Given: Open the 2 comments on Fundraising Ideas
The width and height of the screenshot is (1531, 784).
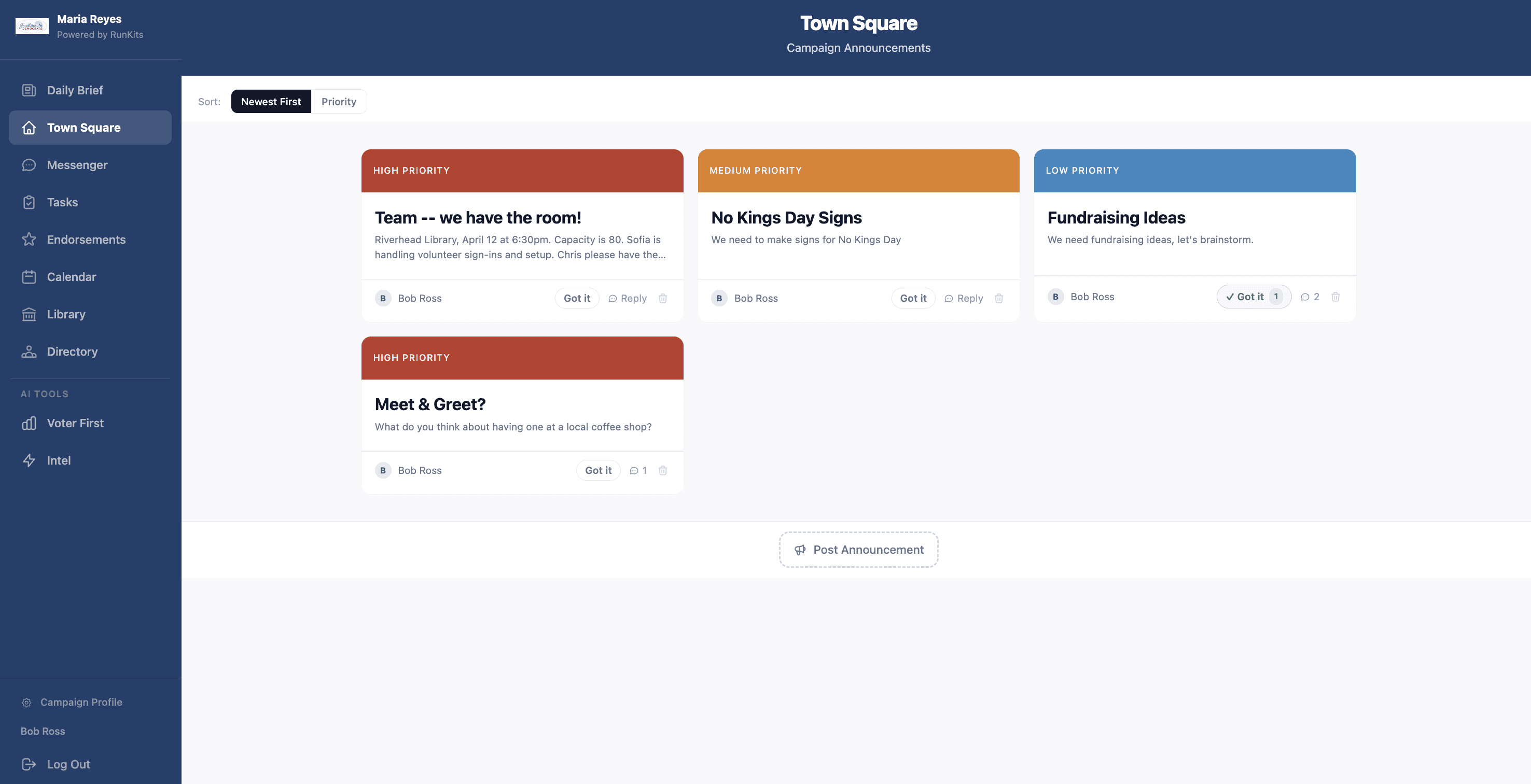Looking at the screenshot, I should coord(1310,297).
